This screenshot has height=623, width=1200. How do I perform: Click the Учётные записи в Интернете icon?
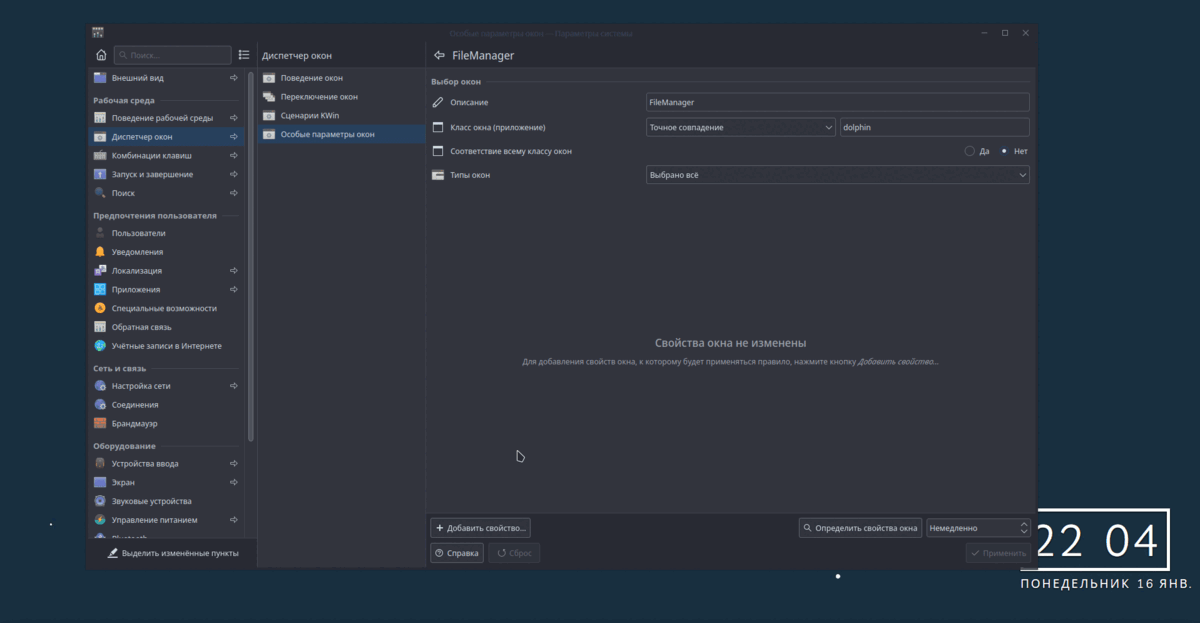pos(100,346)
